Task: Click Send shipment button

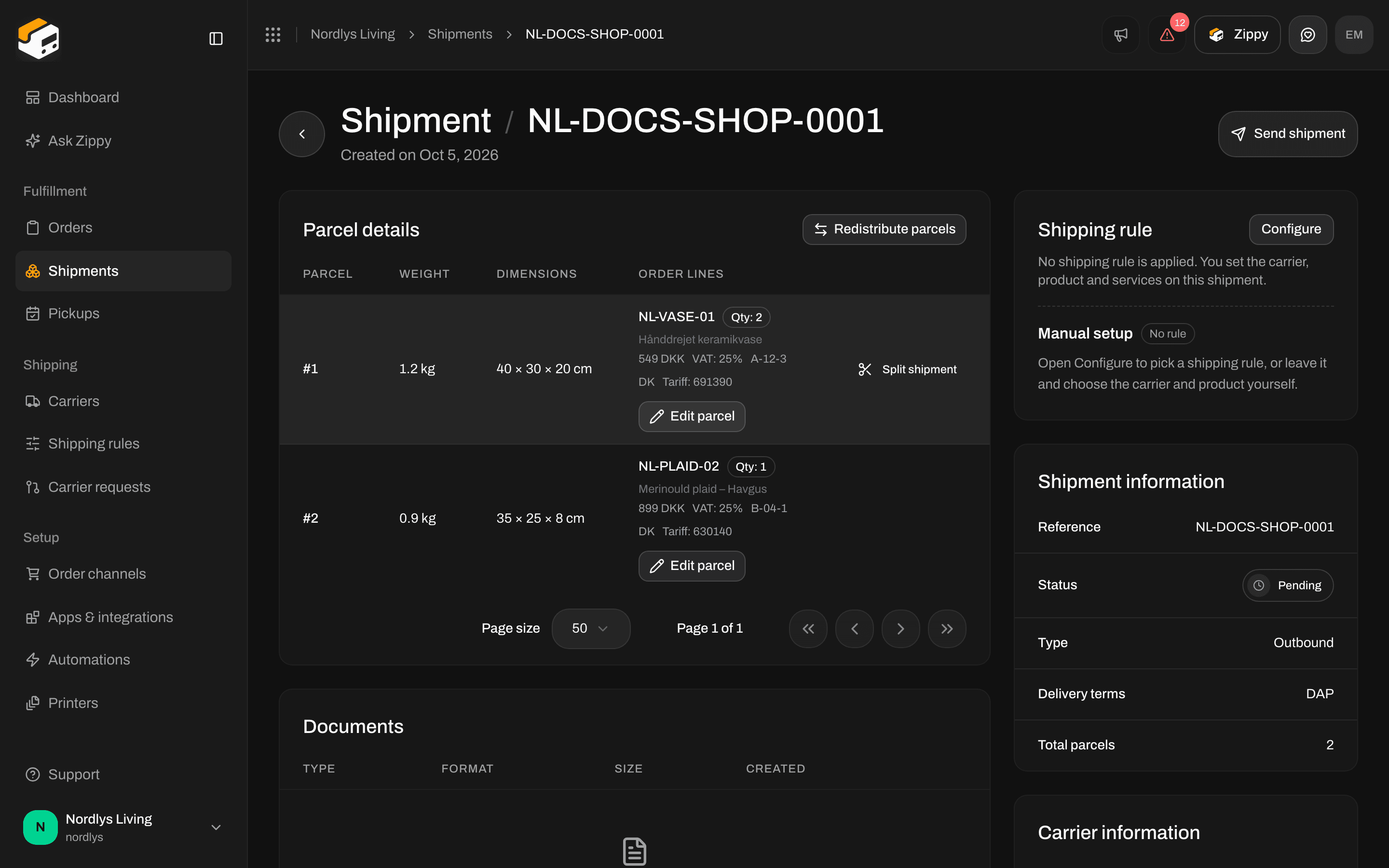Action: coord(1288,134)
